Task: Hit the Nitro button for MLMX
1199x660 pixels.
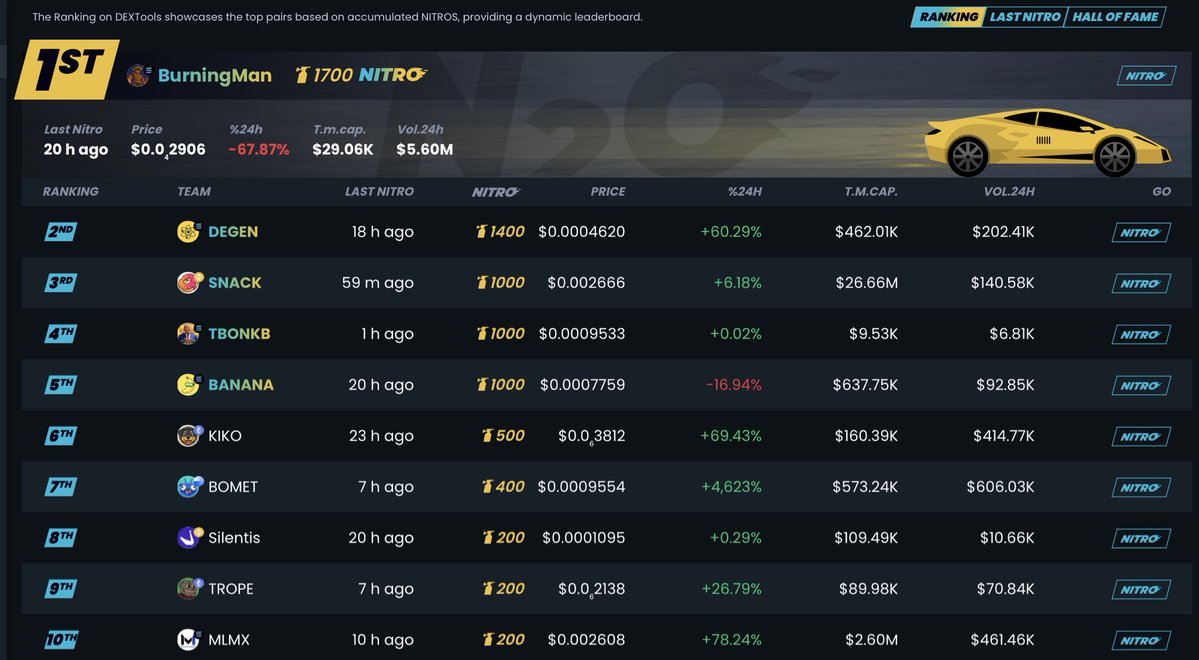Action: click(1141, 641)
